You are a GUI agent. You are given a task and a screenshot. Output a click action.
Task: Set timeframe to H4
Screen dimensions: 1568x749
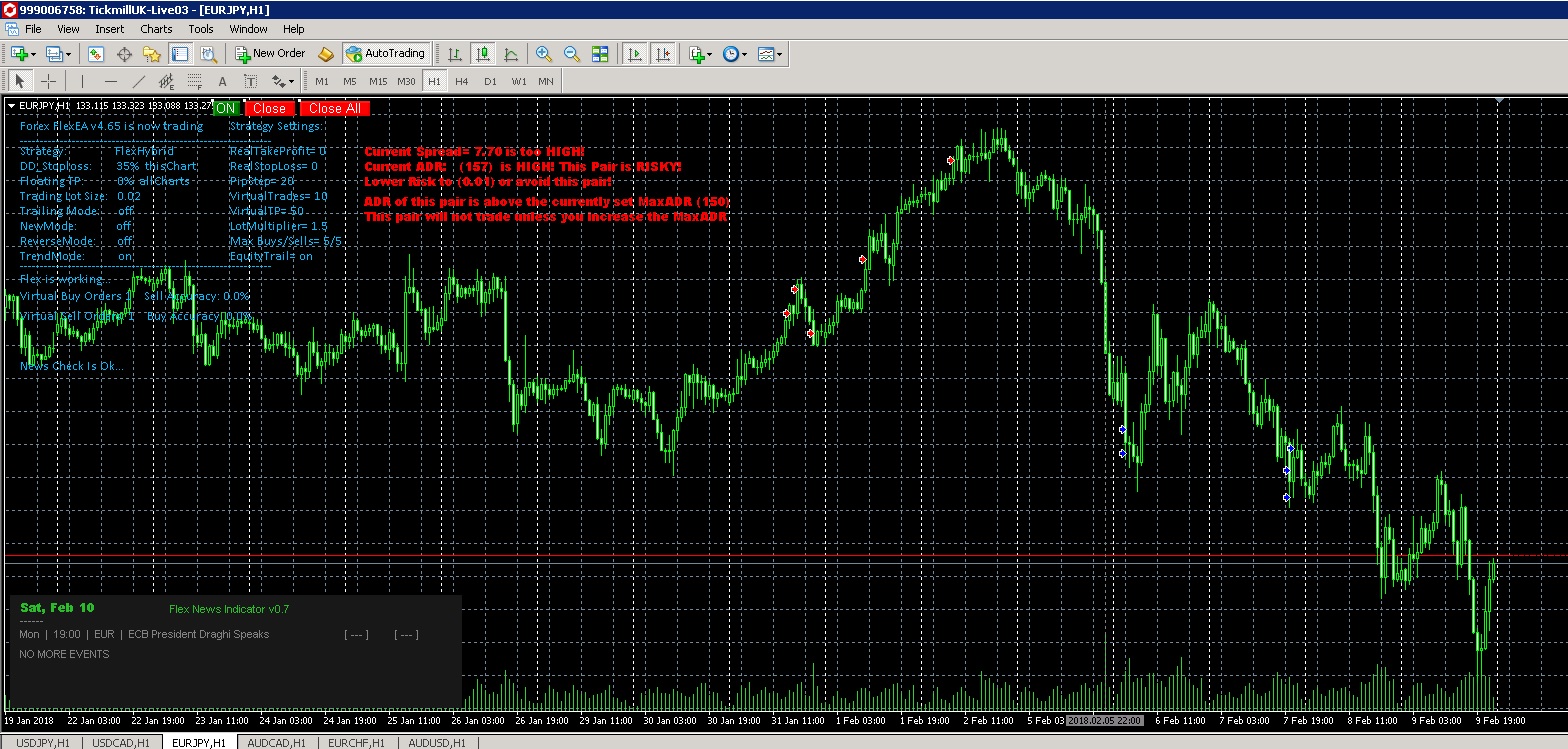[462, 81]
